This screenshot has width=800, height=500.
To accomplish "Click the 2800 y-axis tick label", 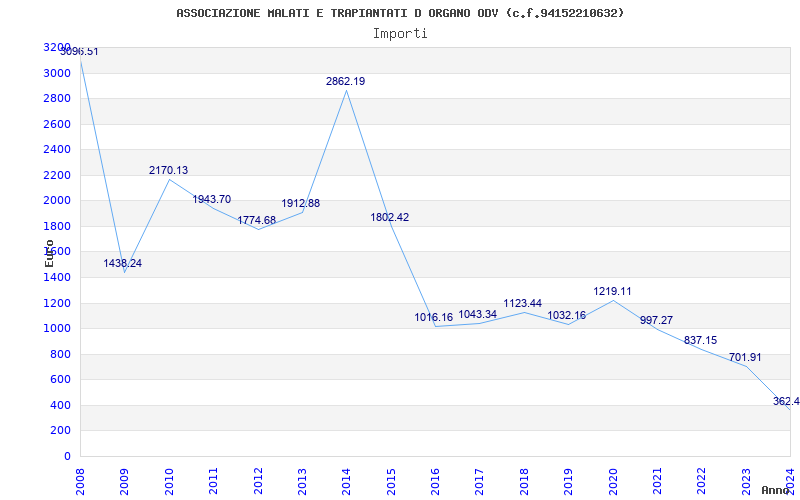I will point(57,99).
